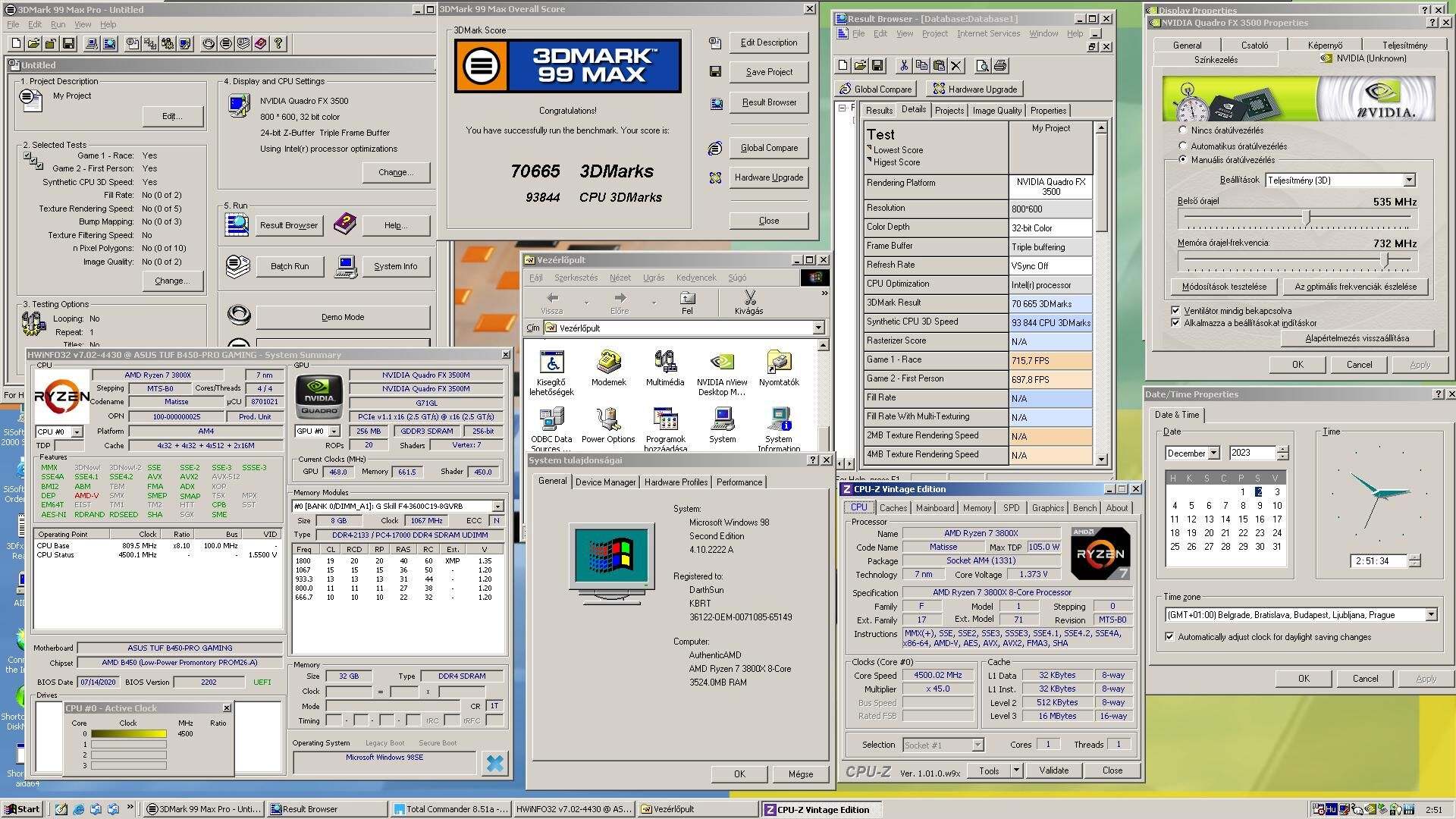Expand tree node in Result Browser pane
Viewport: 1456px width, 819px height.
(842, 108)
